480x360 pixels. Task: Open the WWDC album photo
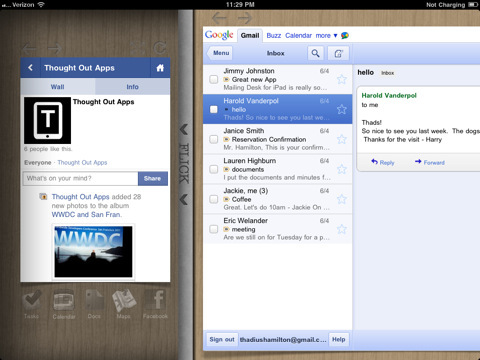[93, 252]
